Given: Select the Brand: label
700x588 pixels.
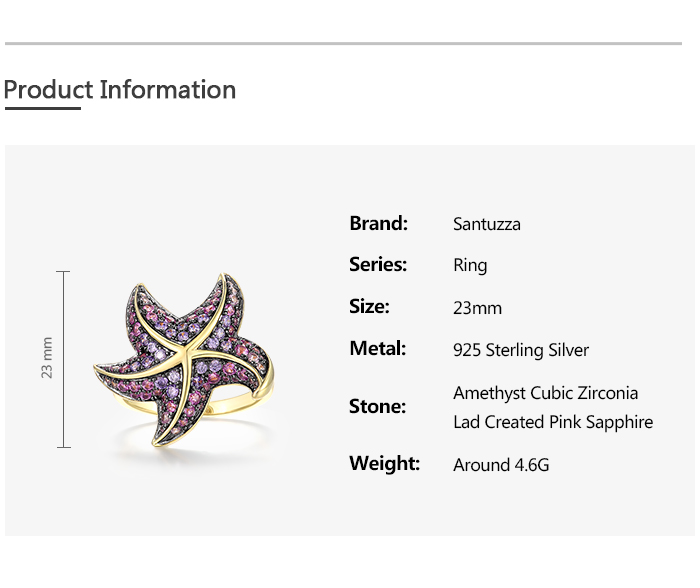Looking at the screenshot, I should pyautogui.click(x=378, y=223).
